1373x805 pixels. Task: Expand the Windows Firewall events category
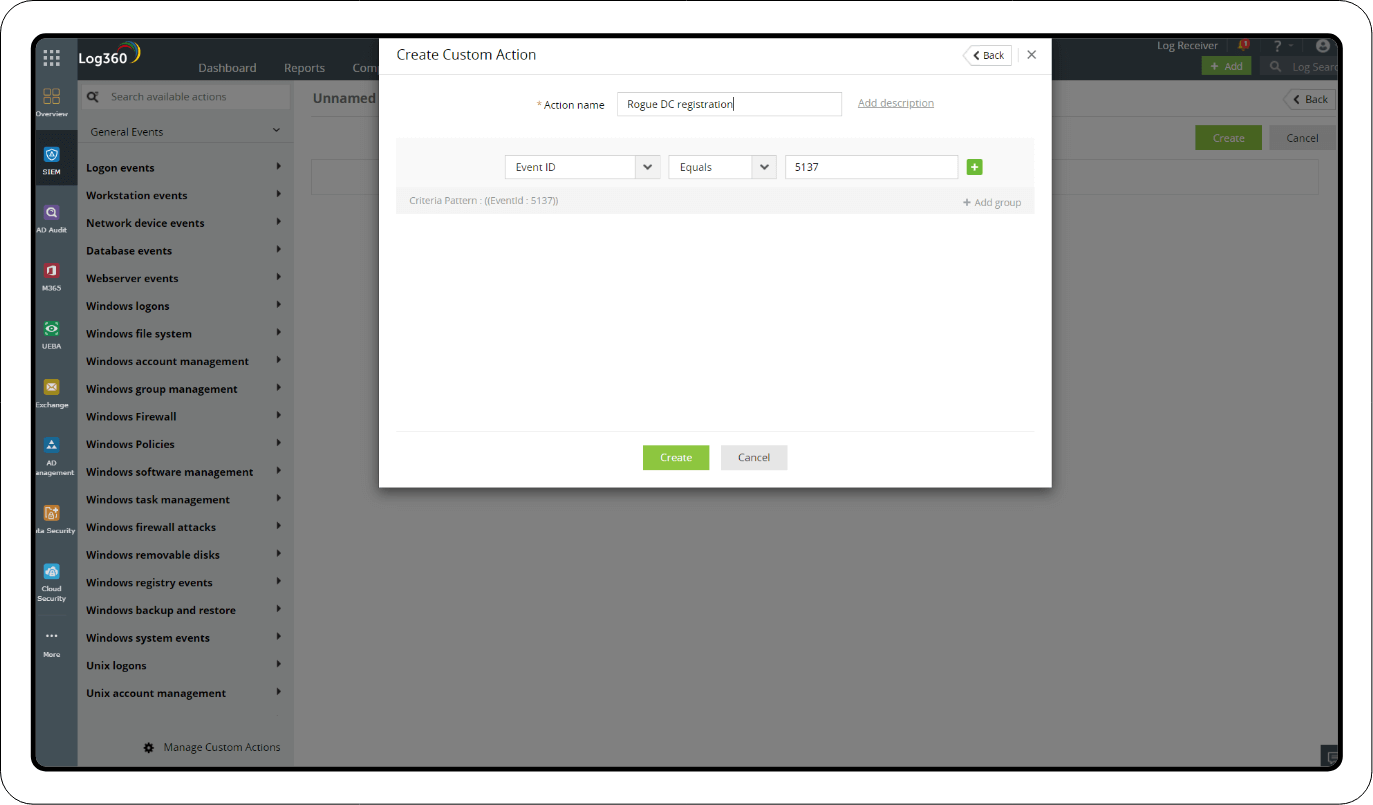[130, 416]
